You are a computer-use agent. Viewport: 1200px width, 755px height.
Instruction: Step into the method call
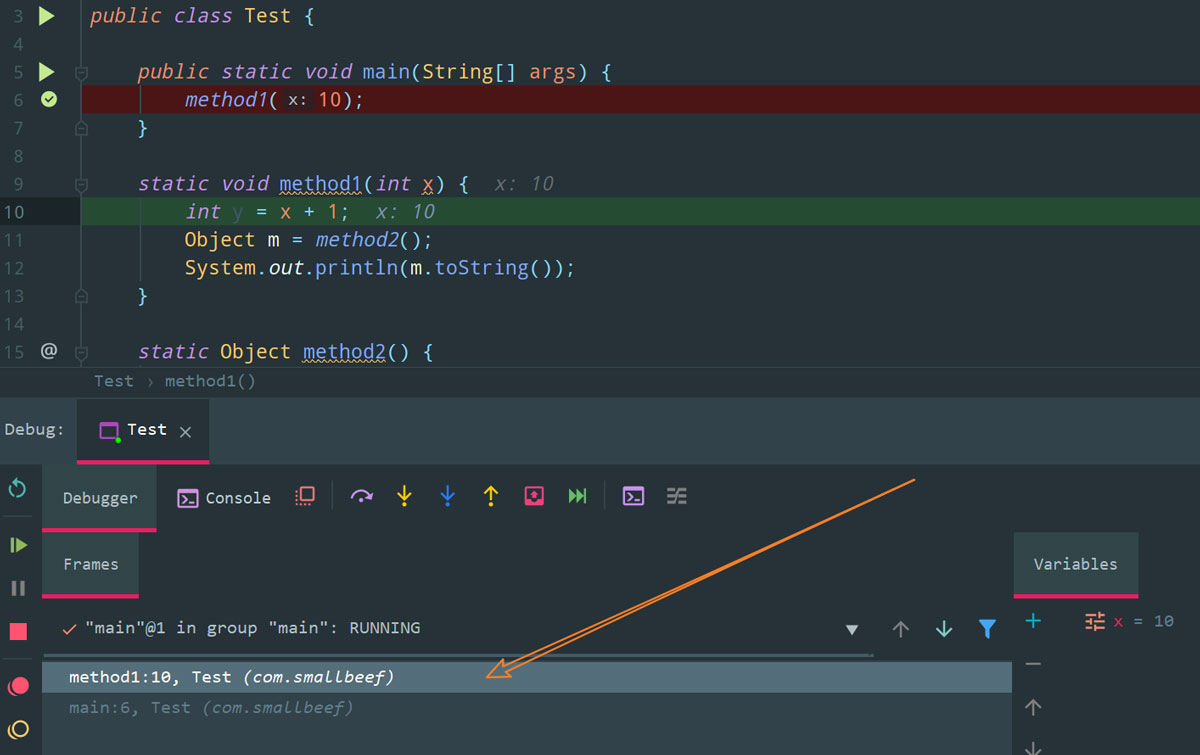(x=404, y=496)
